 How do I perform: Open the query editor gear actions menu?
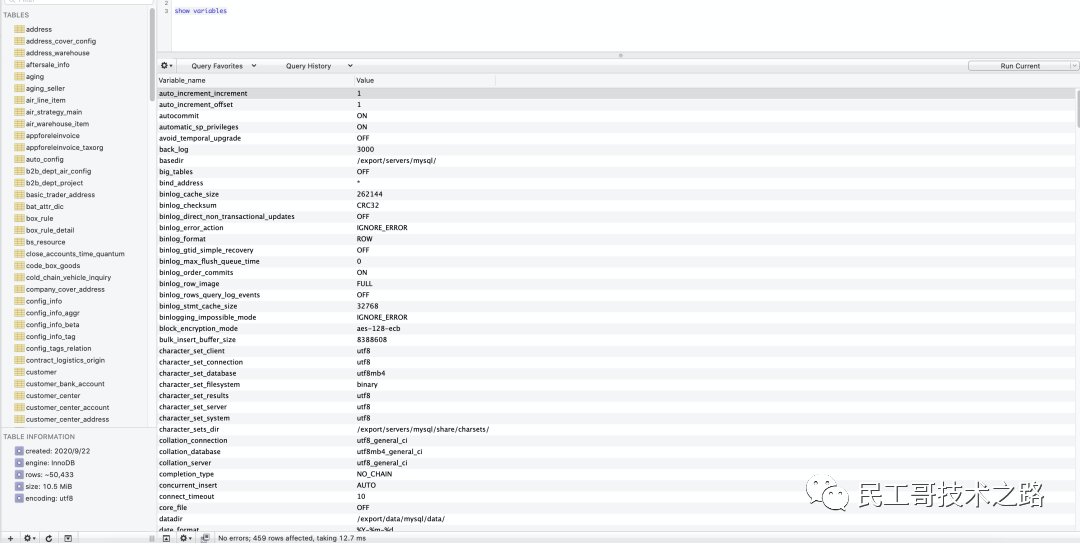(166, 65)
